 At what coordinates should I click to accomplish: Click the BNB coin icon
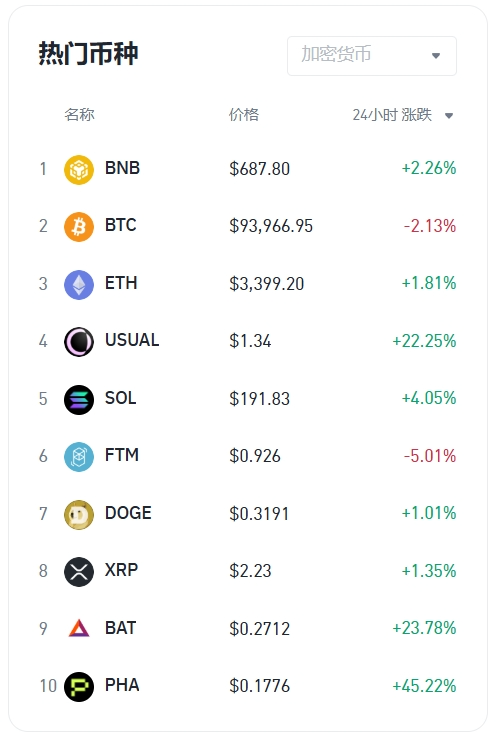tap(79, 169)
